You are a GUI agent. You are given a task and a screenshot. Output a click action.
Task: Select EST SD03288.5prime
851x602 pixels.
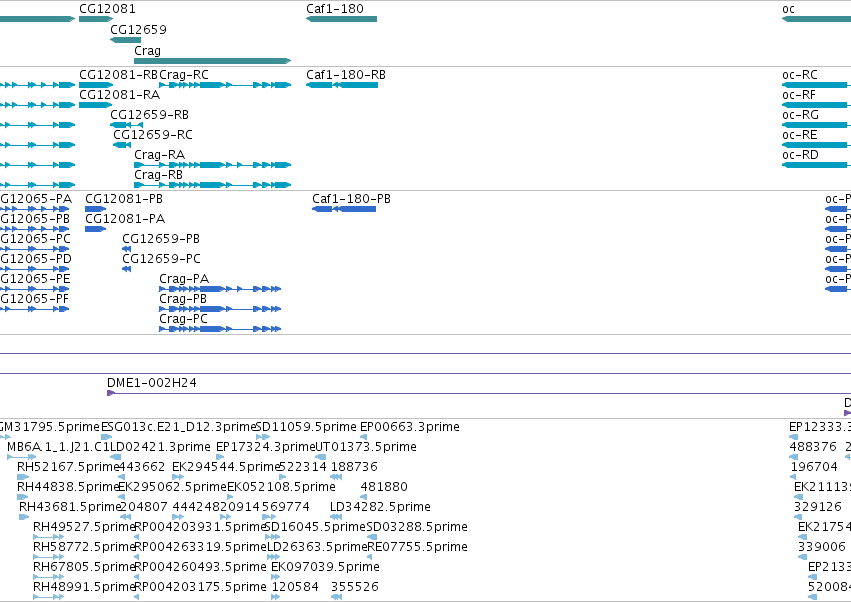point(372,537)
